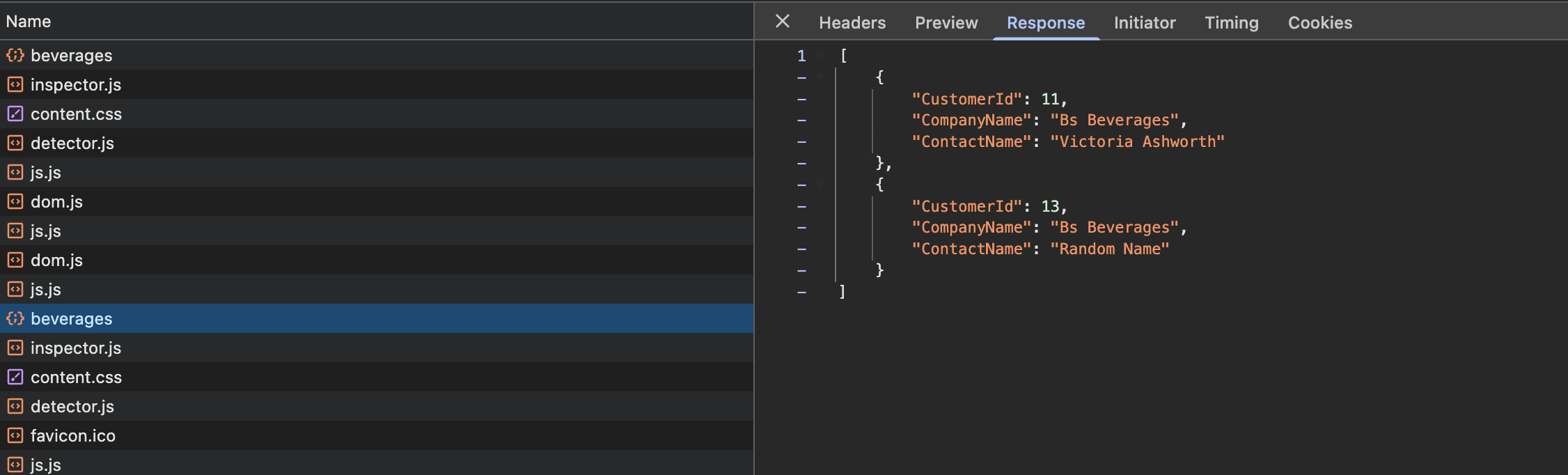Click the "Victoria Ashworth" contact name value

pos(1137,141)
